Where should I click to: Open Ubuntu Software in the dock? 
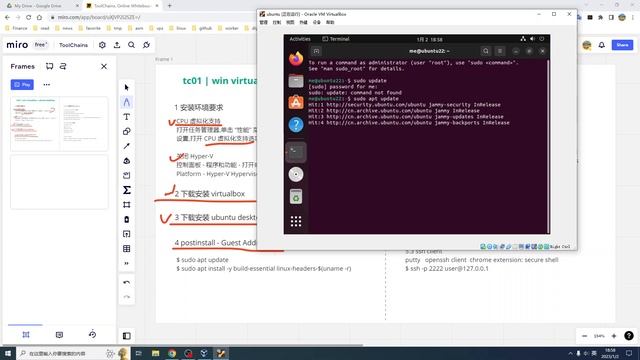click(296, 102)
